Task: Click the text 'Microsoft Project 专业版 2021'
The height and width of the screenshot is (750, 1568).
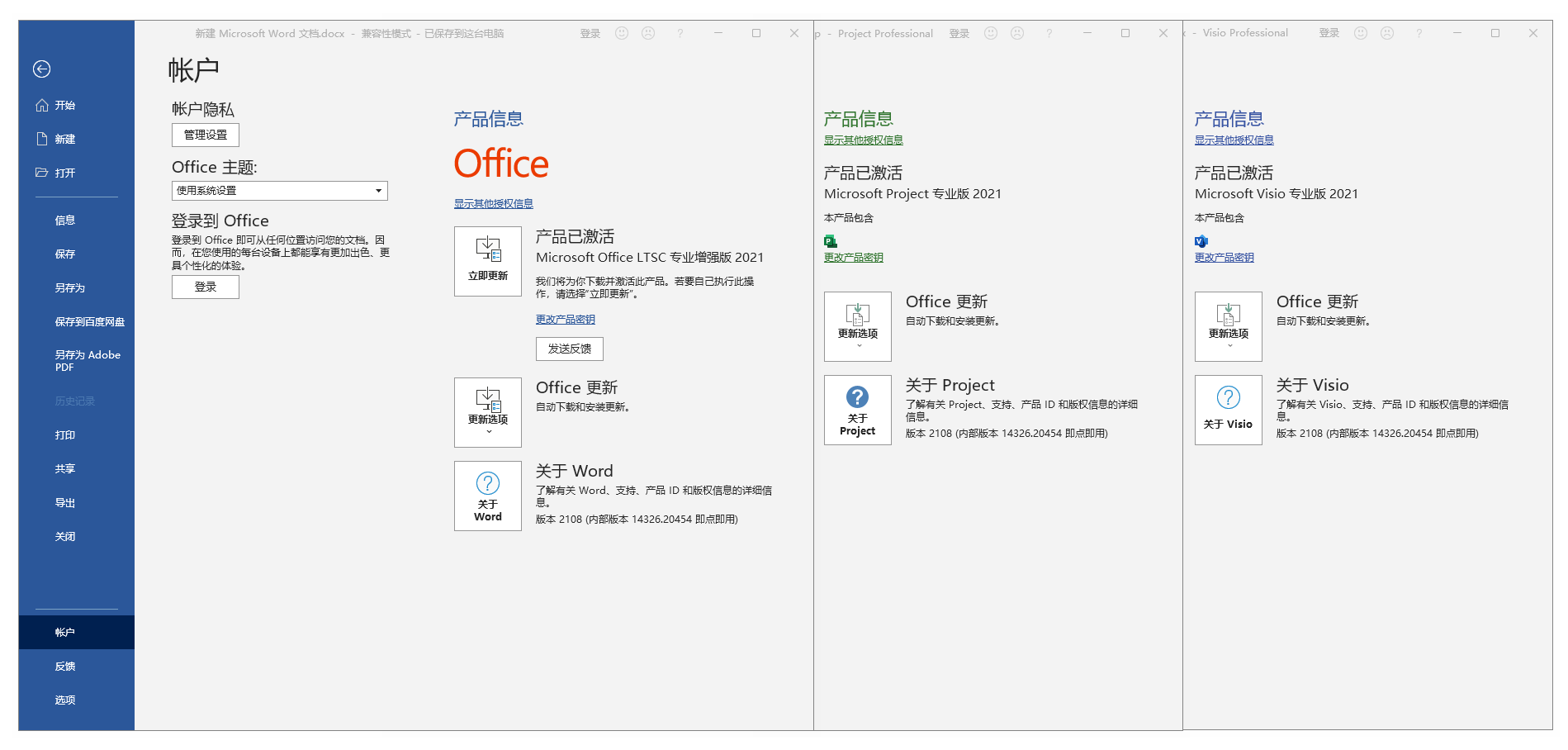Action: 912,194
